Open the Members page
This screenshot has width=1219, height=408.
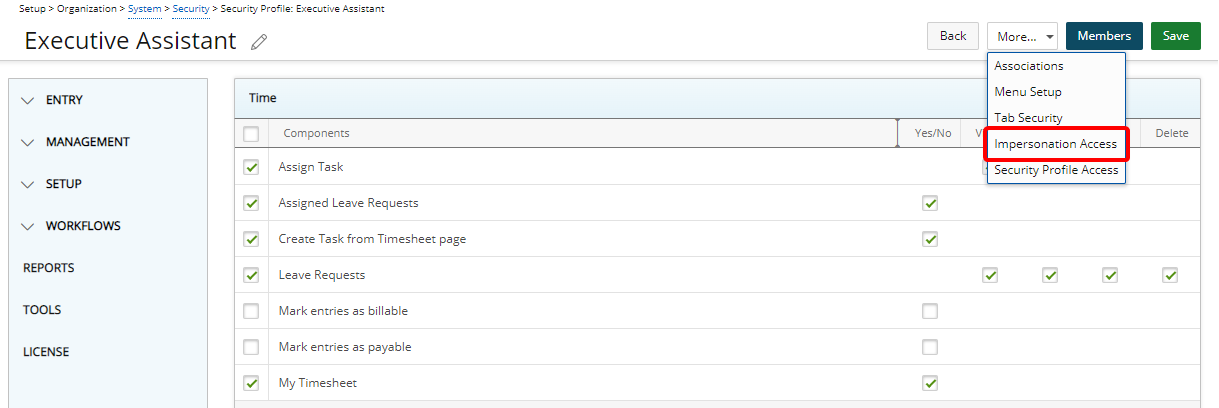click(x=1104, y=36)
